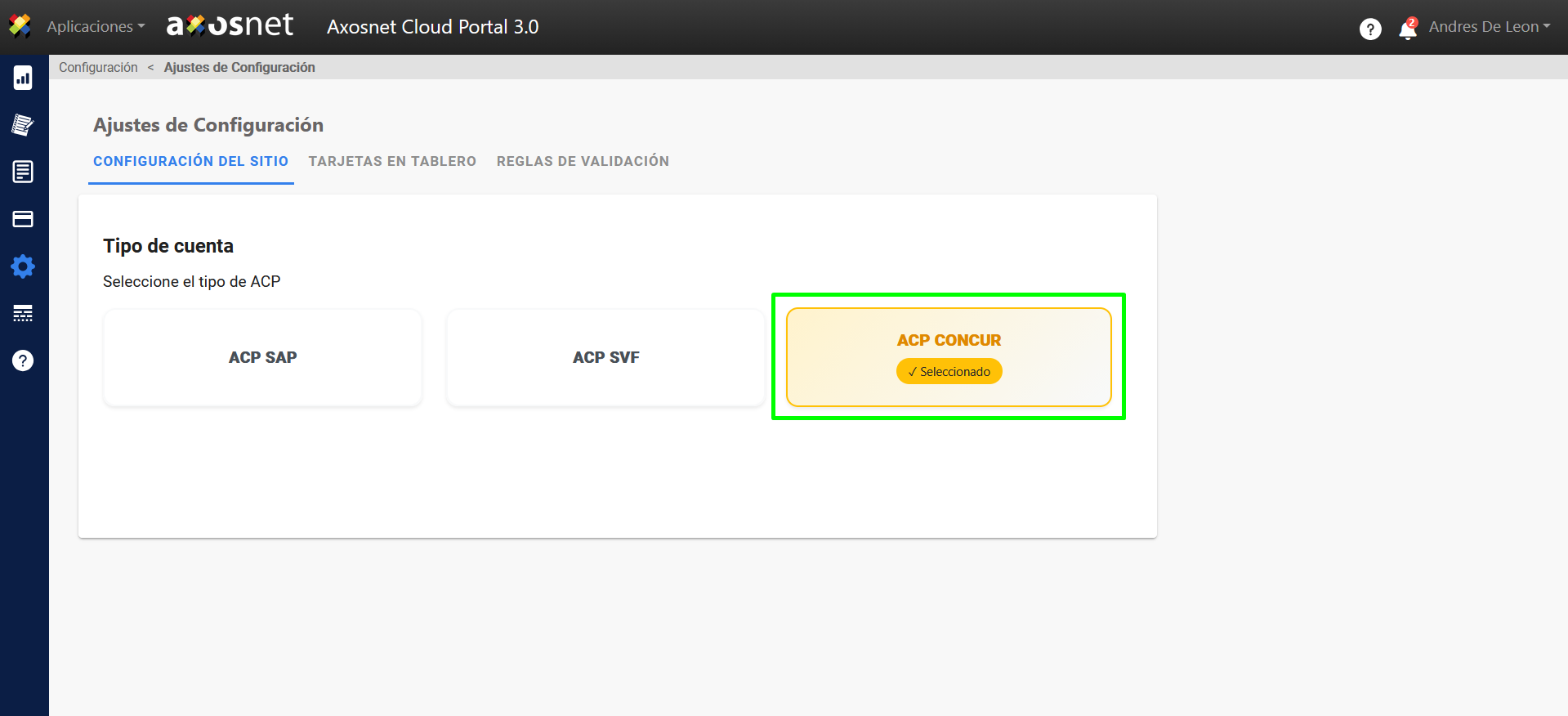Open the Andres De Leon user menu
Image resolution: width=1568 pixels, height=716 pixels.
pyautogui.click(x=1489, y=27)
